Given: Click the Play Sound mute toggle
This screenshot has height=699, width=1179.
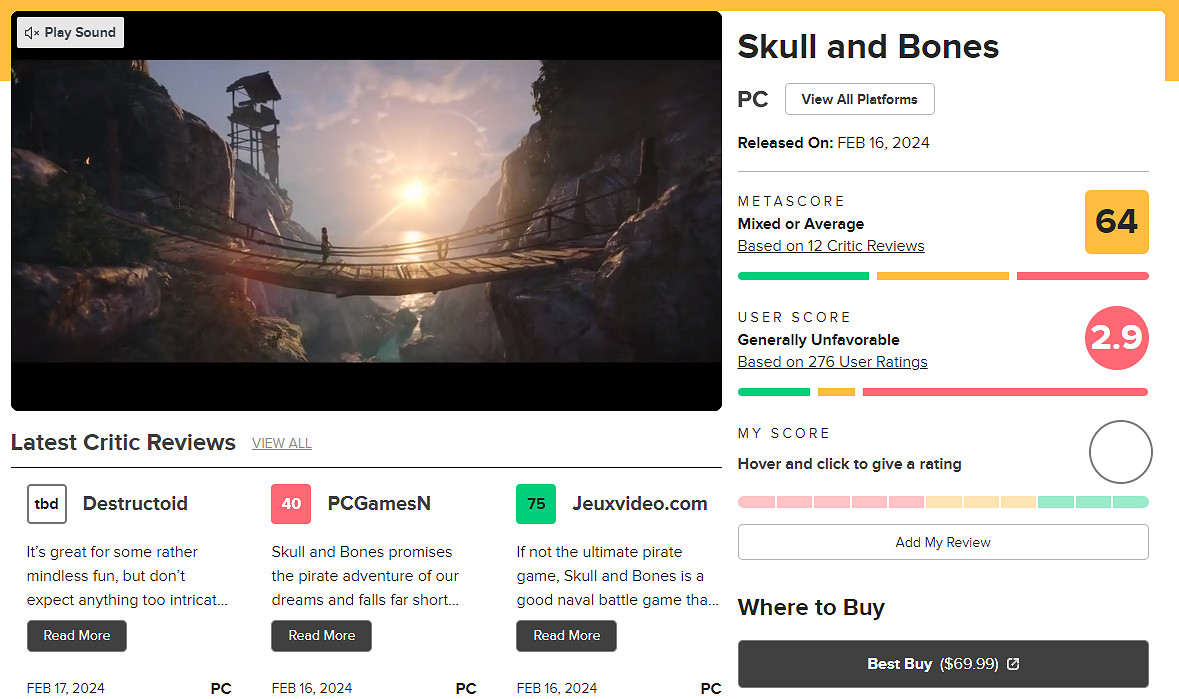Looking at the screenshot, I should coord(70,32).
